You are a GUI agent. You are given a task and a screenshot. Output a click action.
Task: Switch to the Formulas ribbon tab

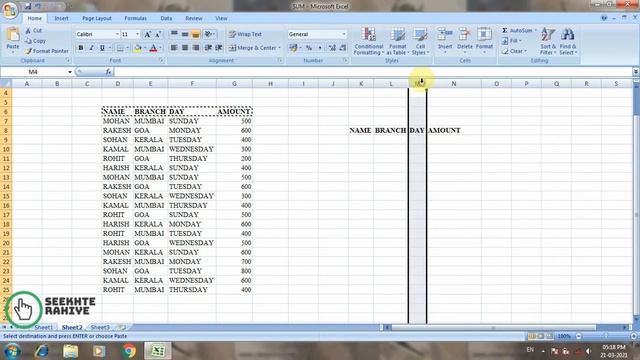[136, 18]
